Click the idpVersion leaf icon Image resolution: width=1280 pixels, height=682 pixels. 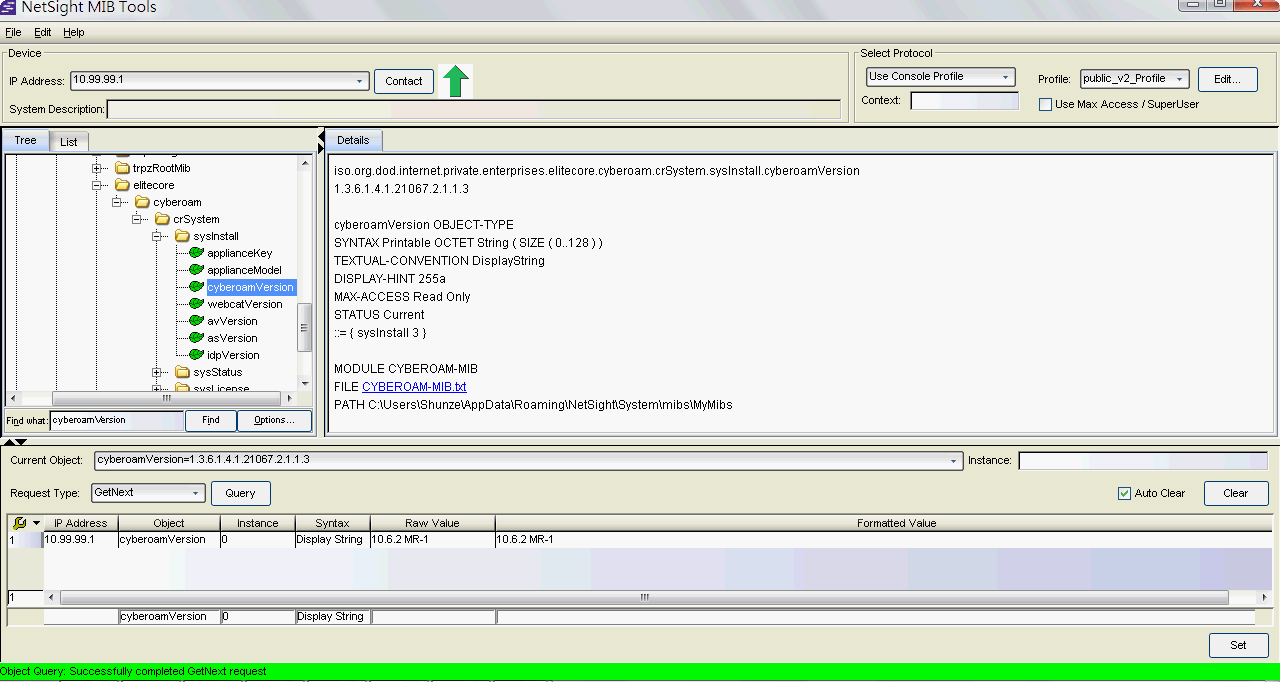197,355
